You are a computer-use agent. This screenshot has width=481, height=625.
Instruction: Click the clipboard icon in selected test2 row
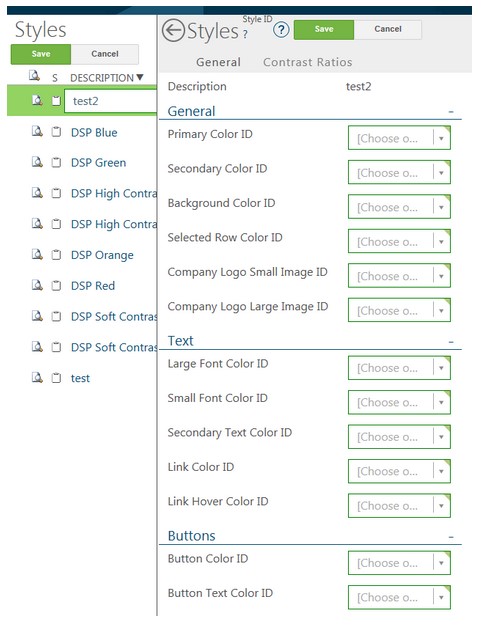57,101
